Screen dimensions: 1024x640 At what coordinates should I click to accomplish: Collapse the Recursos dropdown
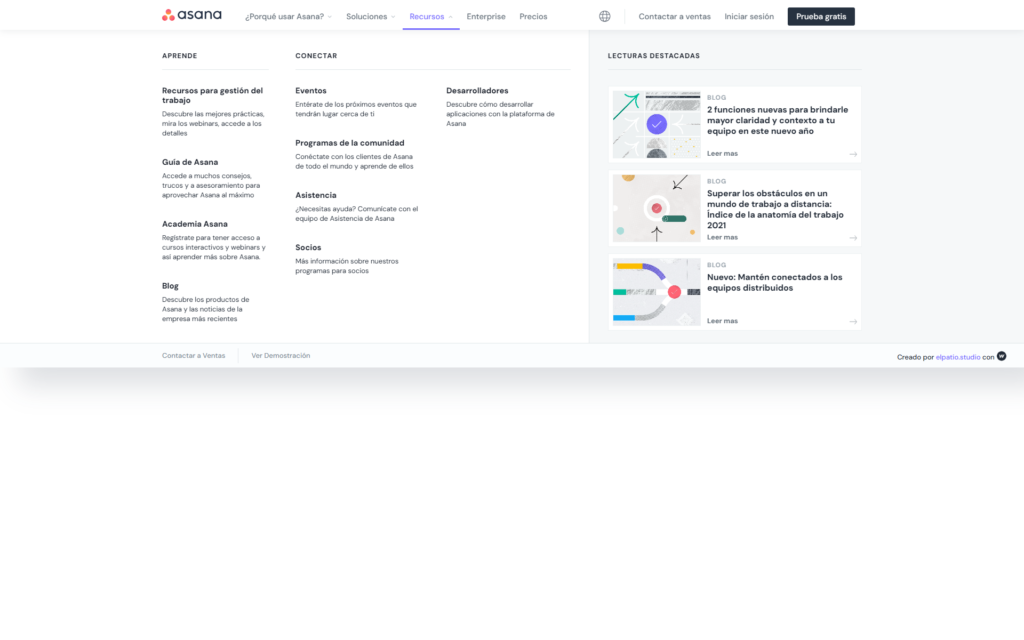click(431, 16)
